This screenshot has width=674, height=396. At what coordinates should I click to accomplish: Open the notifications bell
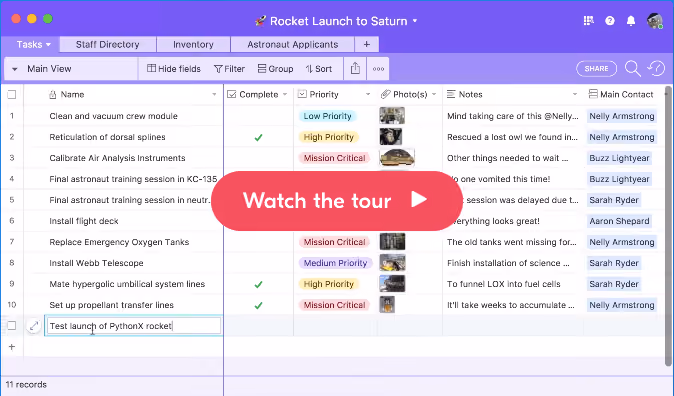[631, 21]
